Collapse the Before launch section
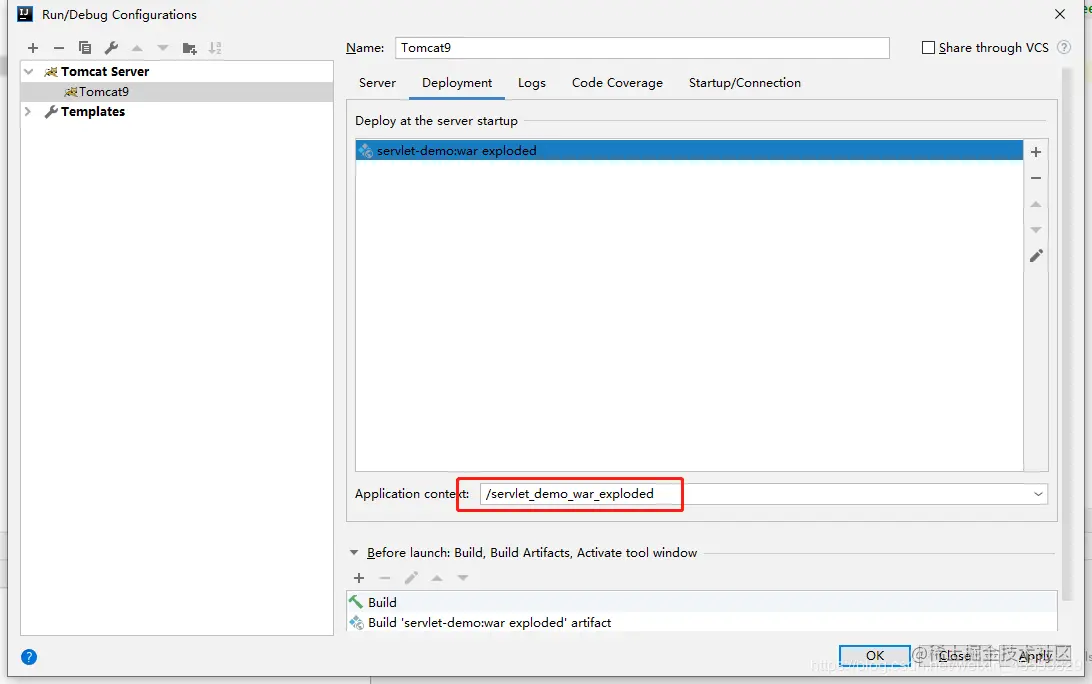Viewport: 1092px width, 684px height. (354, 552)
